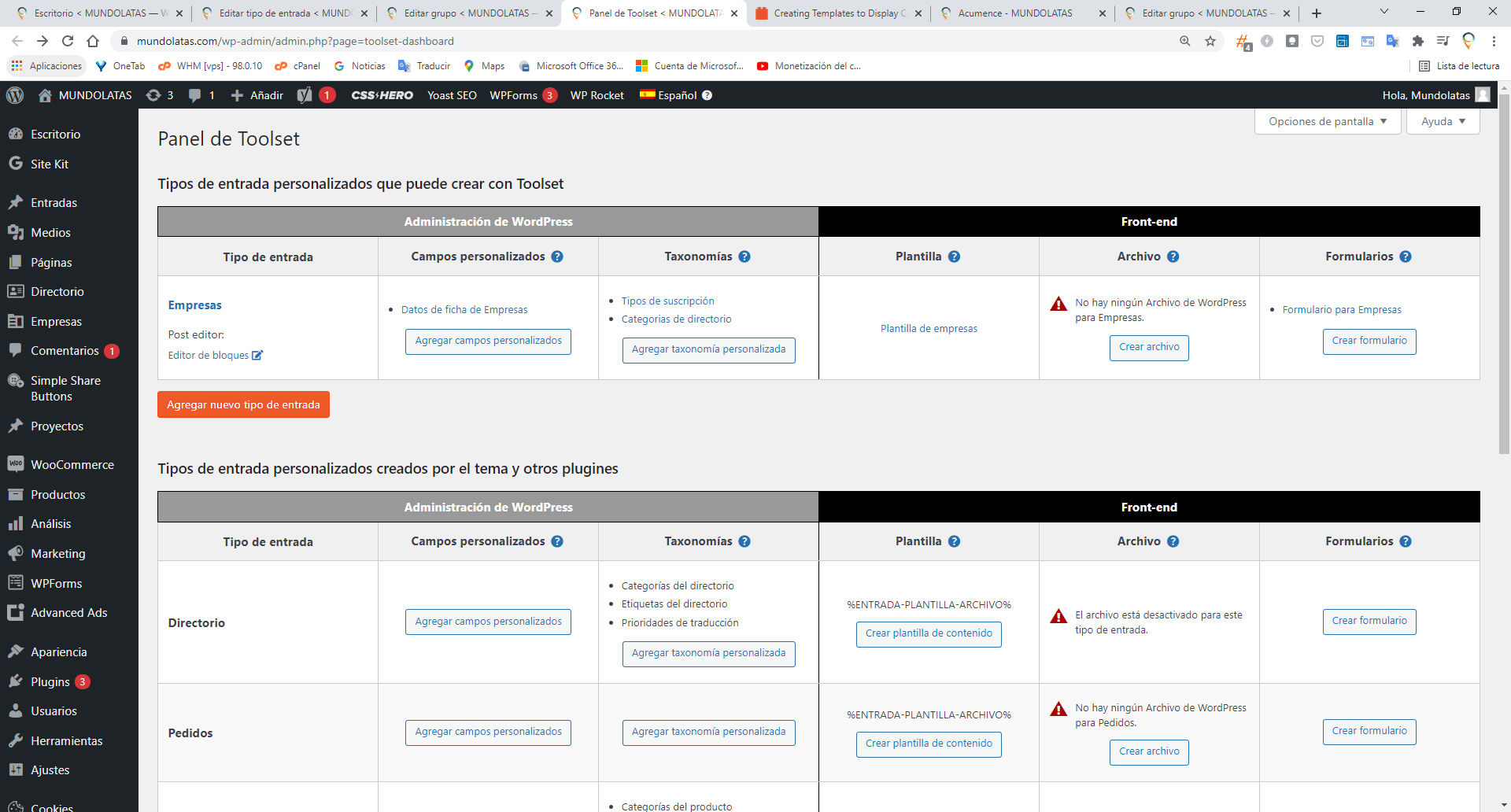The width and height of the screenshot is (1511, 812).
Task: Click the WordPress logo in admin bar
Action: tap(15, 95)
